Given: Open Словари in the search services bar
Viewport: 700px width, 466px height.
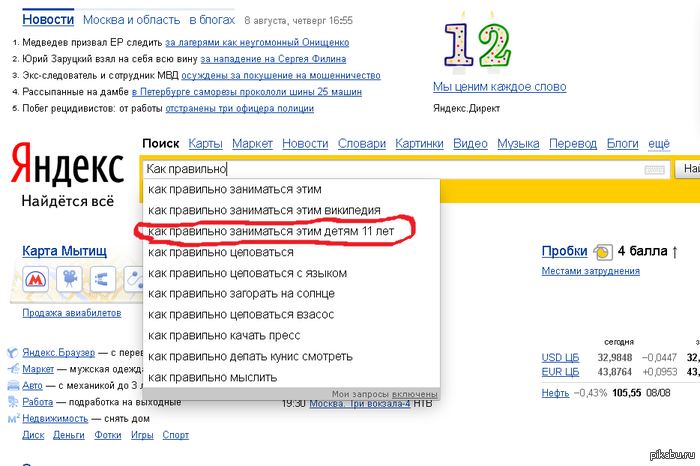Looking at the screenshot, I should click(x=362, y=144).
